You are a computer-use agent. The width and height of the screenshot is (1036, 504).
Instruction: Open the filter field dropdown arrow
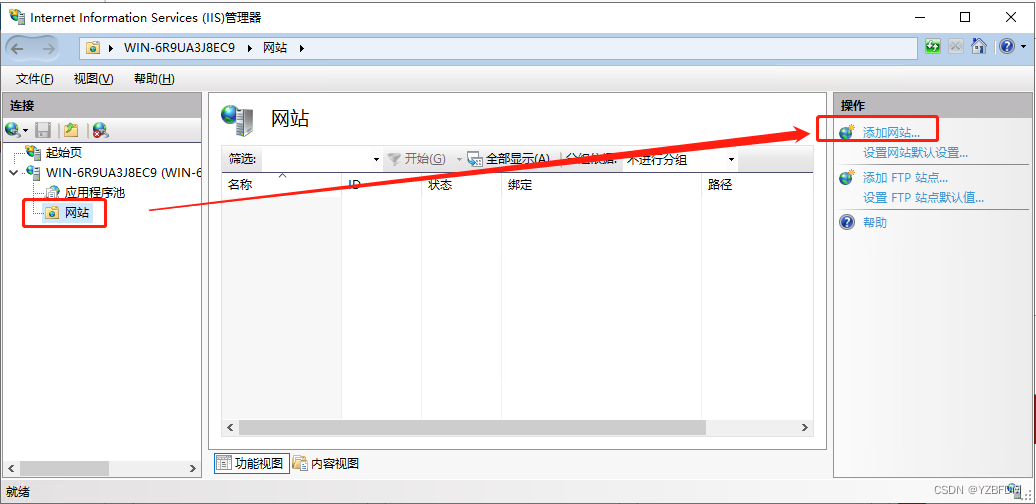(377, 159)
